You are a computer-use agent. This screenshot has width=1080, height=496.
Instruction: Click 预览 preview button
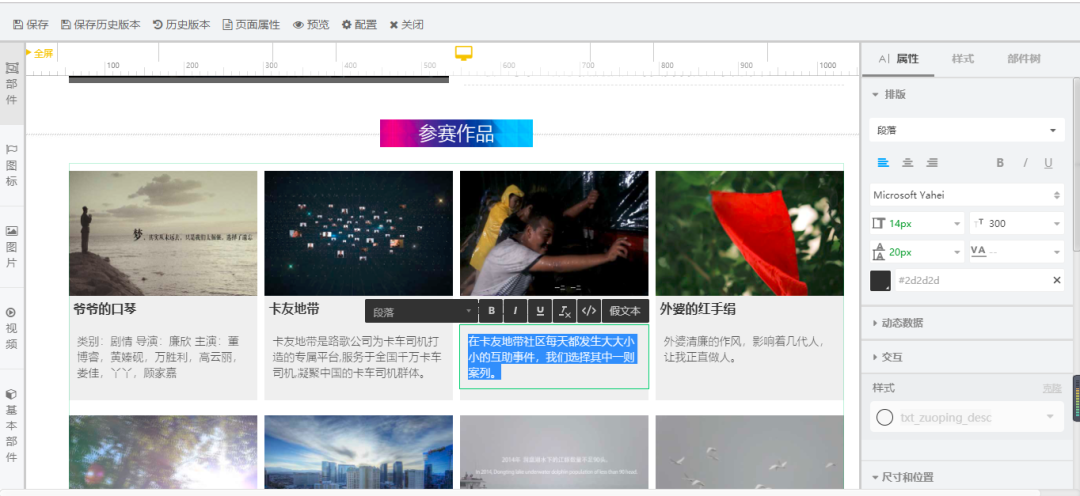click(x=311, y=25)
